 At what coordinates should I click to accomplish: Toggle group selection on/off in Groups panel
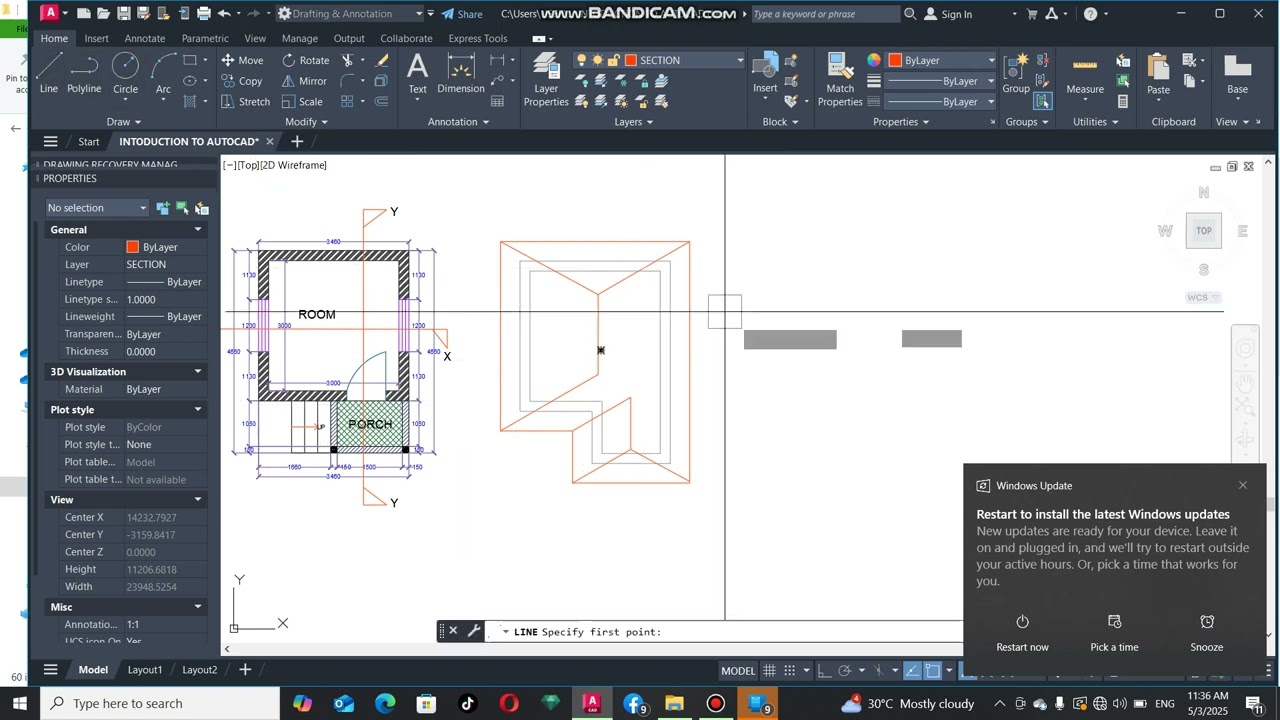[1043, 101]
